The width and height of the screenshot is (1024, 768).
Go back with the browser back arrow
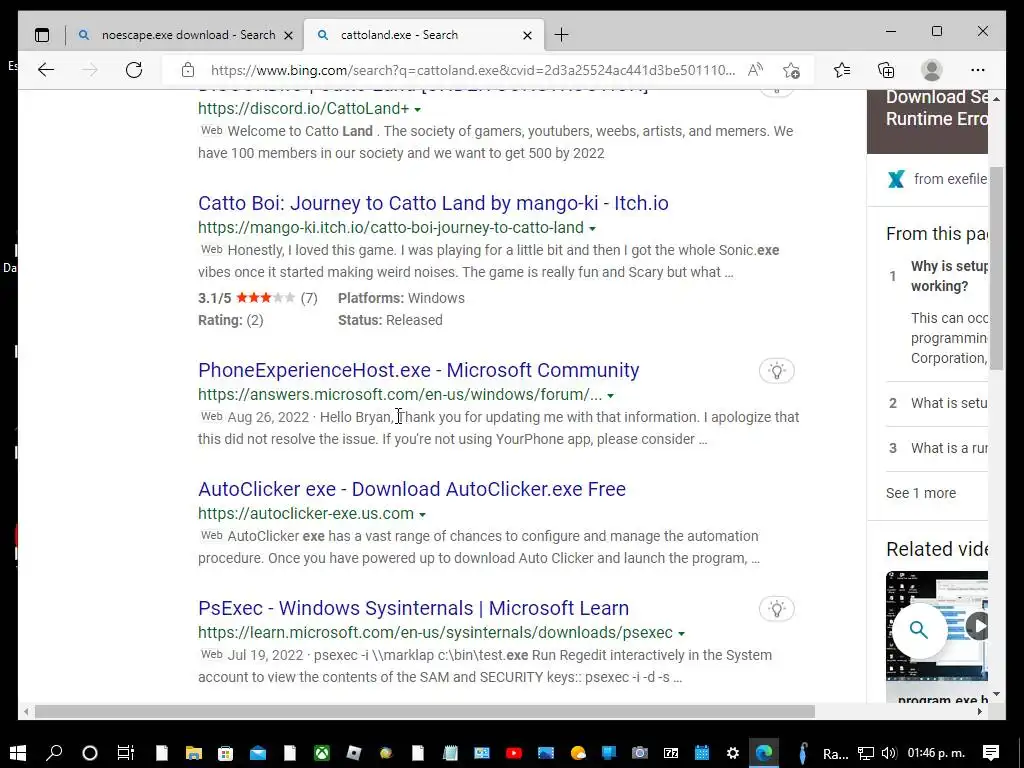pyautogui.click(x=46, y=70)
